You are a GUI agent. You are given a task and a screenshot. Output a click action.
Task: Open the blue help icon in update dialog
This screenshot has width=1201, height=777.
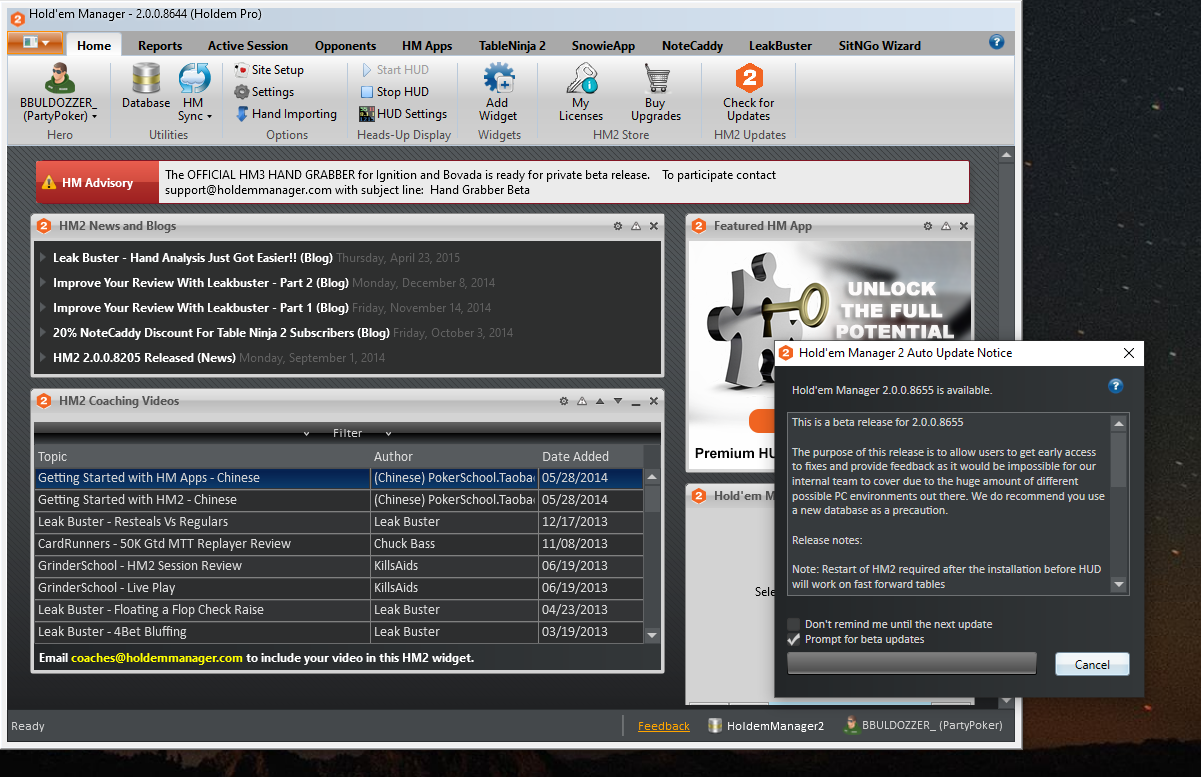point(1116,386)
